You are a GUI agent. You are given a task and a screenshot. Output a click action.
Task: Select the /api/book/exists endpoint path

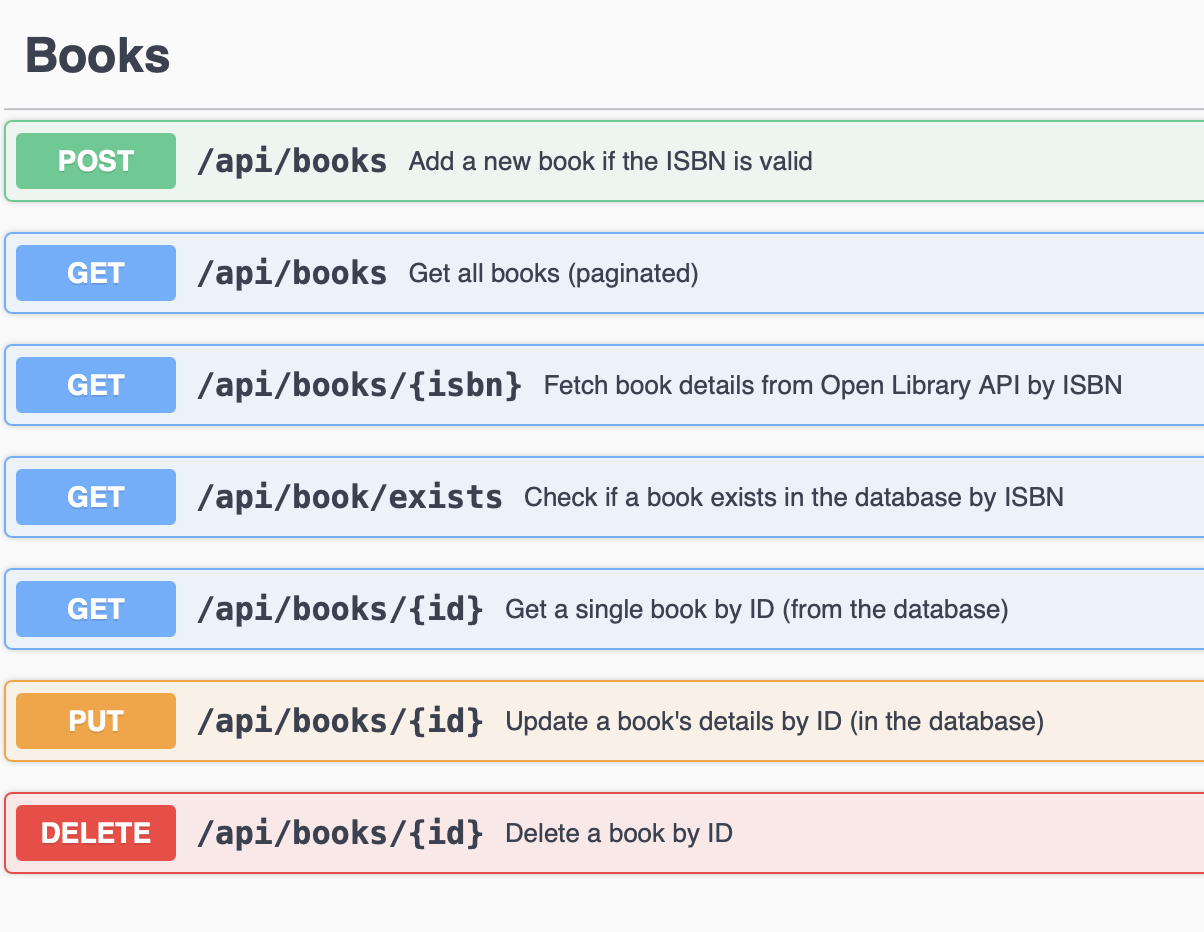(x=349, y=497)
